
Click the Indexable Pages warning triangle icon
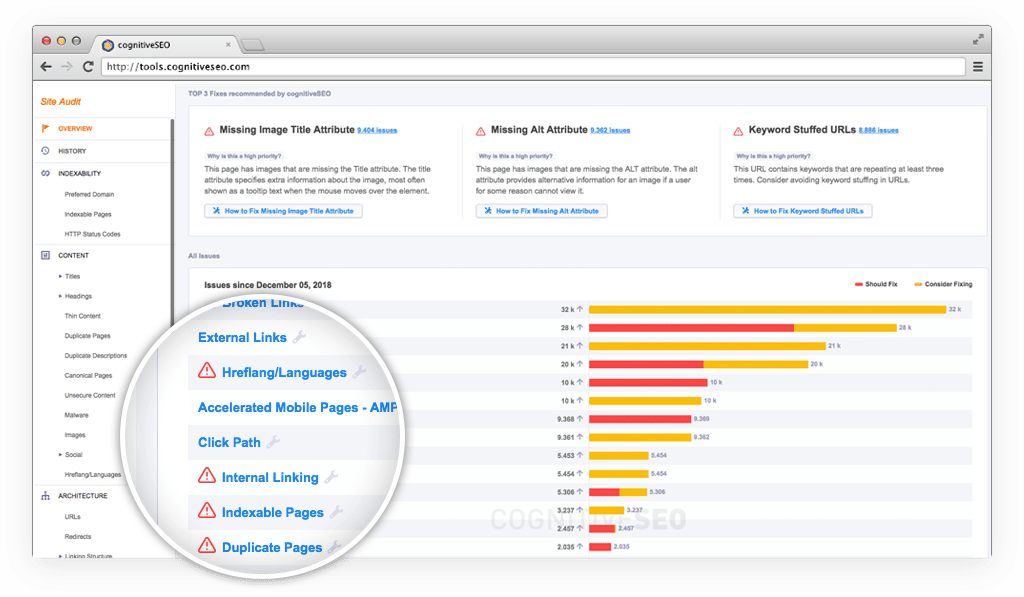(x=207, y=511)
